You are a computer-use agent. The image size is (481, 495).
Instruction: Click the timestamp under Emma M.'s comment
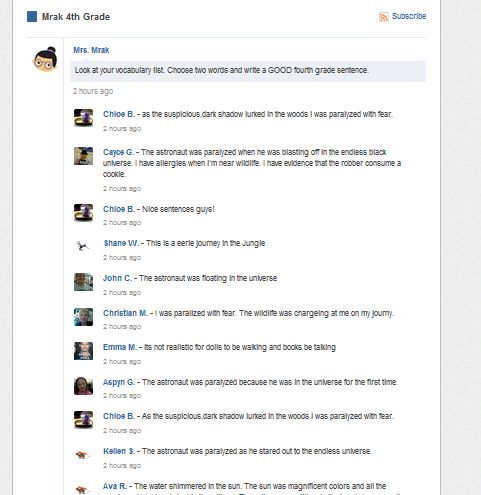click(122, 361)
